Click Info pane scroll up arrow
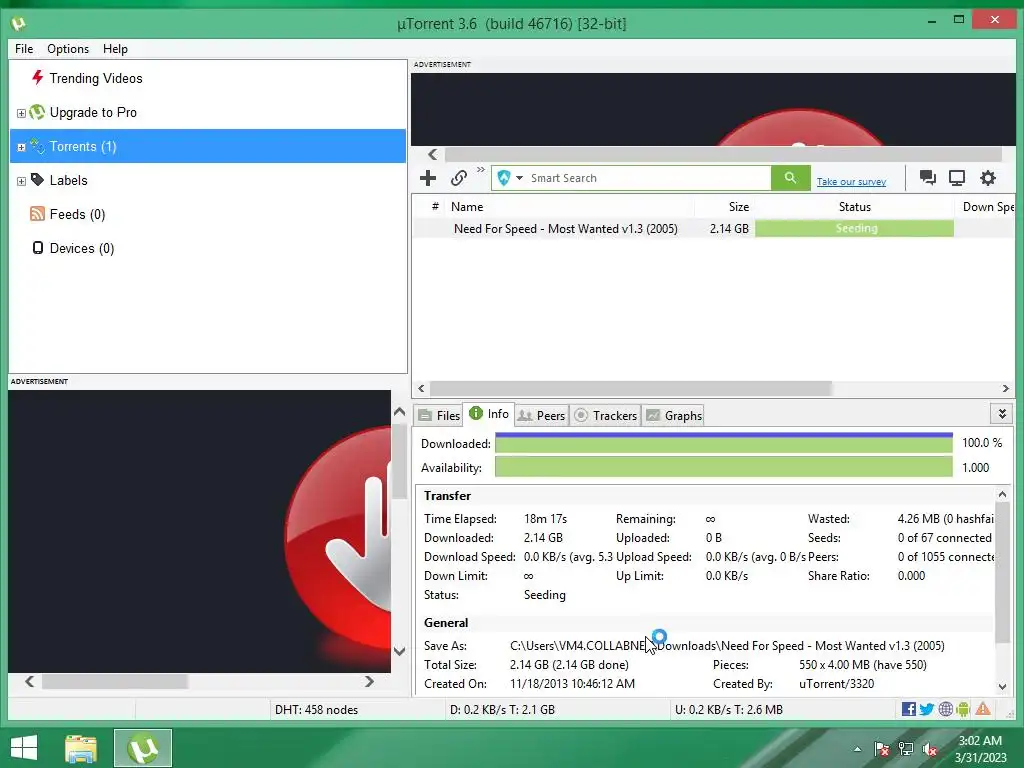1024x768 pixels. pos(1002,494)
